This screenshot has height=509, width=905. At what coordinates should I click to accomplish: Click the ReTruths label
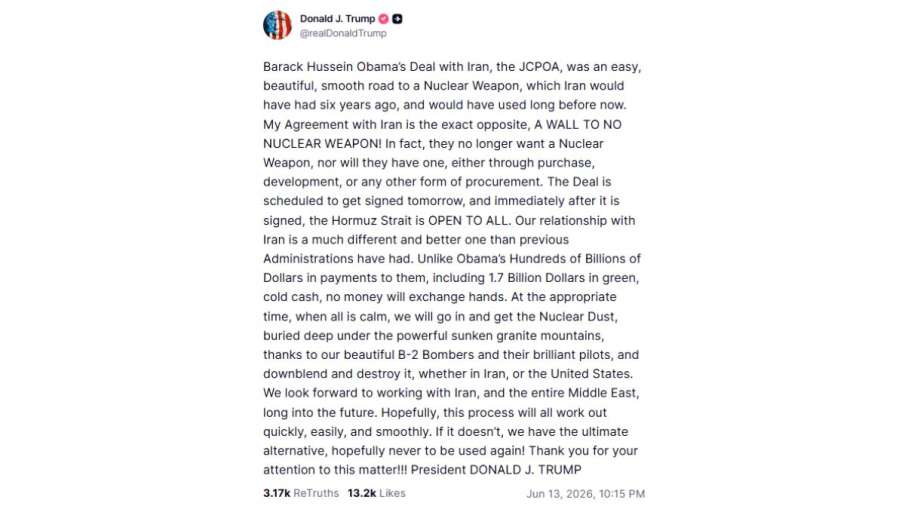click(x=316, y=493)
